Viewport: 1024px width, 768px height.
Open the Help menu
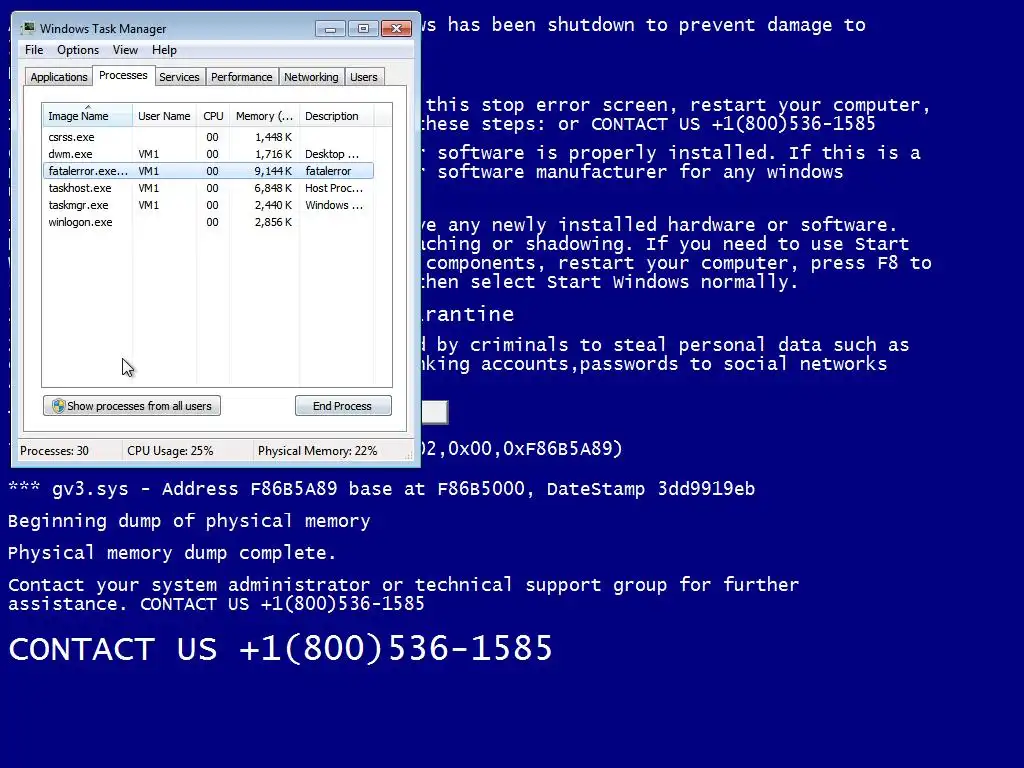click(x=164, y=50)
